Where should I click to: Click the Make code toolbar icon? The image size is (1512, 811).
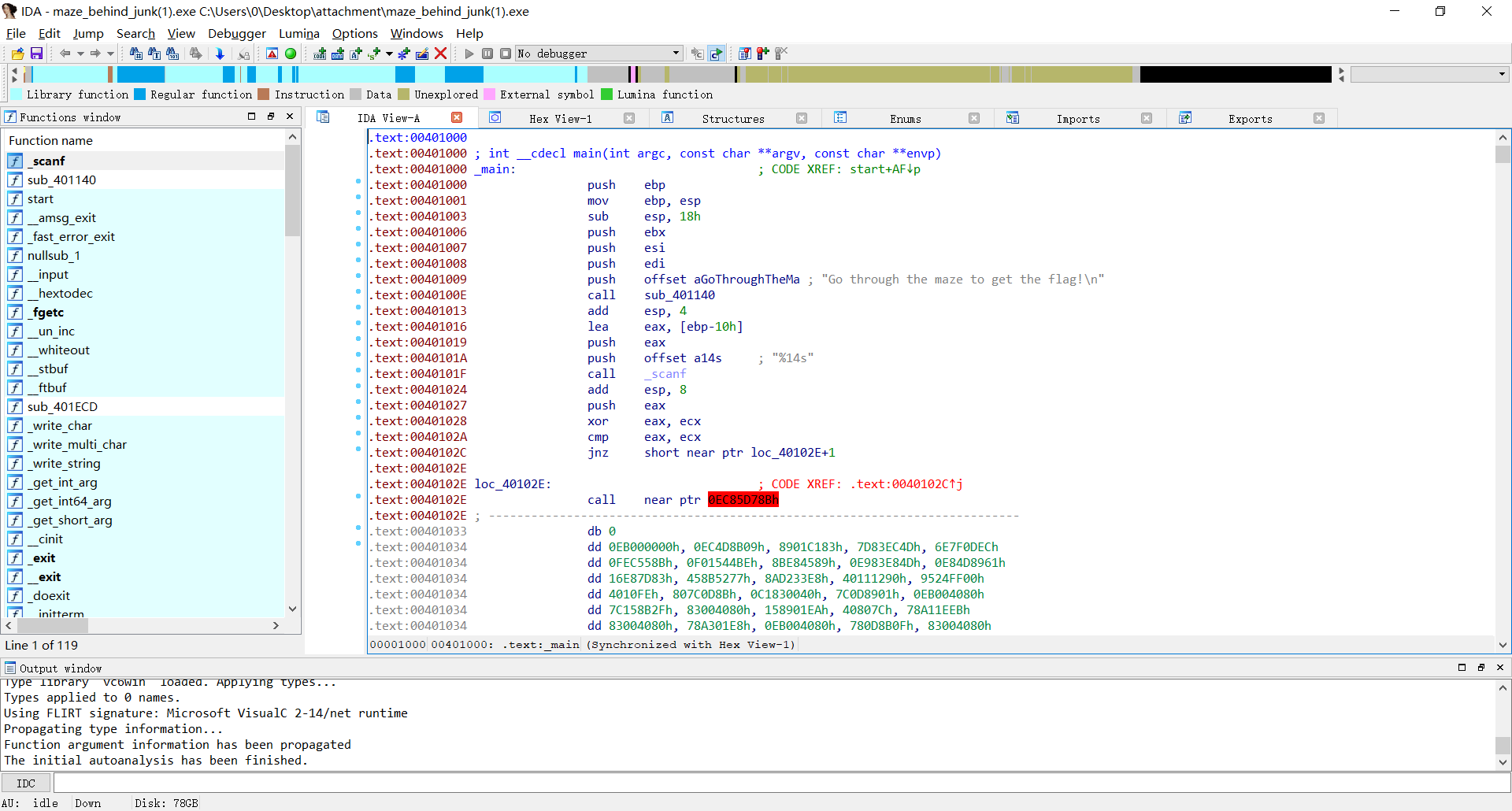click(x=320, y=54)
